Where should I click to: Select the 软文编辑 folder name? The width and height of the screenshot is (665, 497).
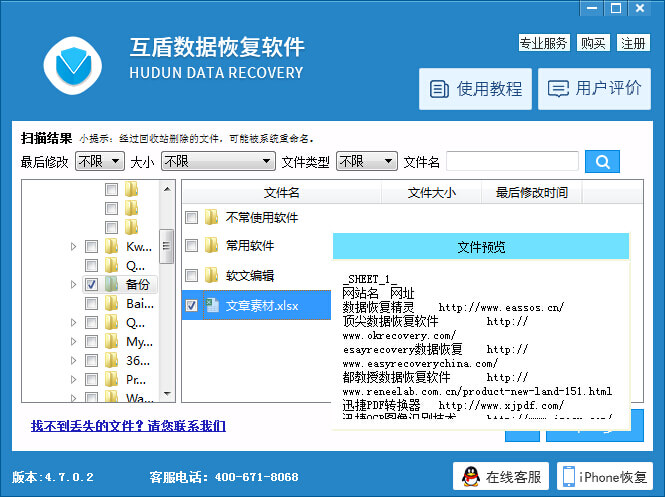click(x=249, y=276)
